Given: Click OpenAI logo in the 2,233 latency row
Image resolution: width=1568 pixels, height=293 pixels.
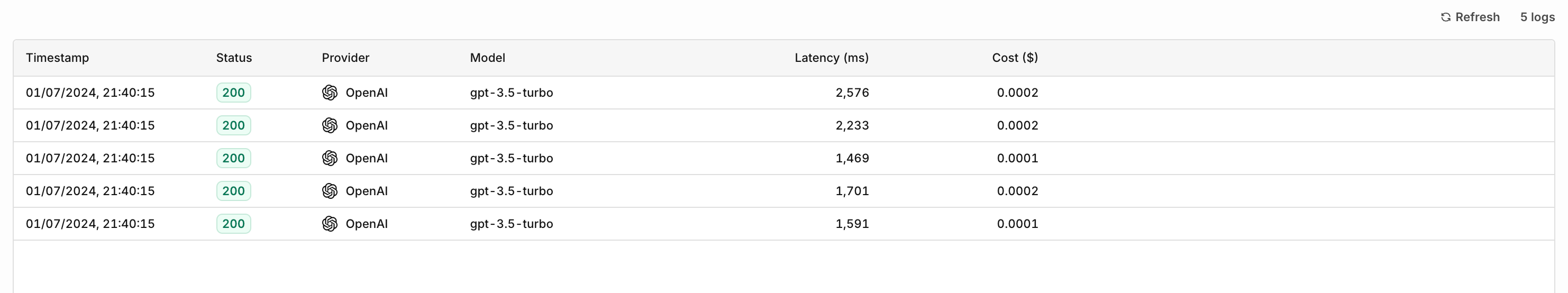Looking at the screenshot, I should [x=330, y=125].
